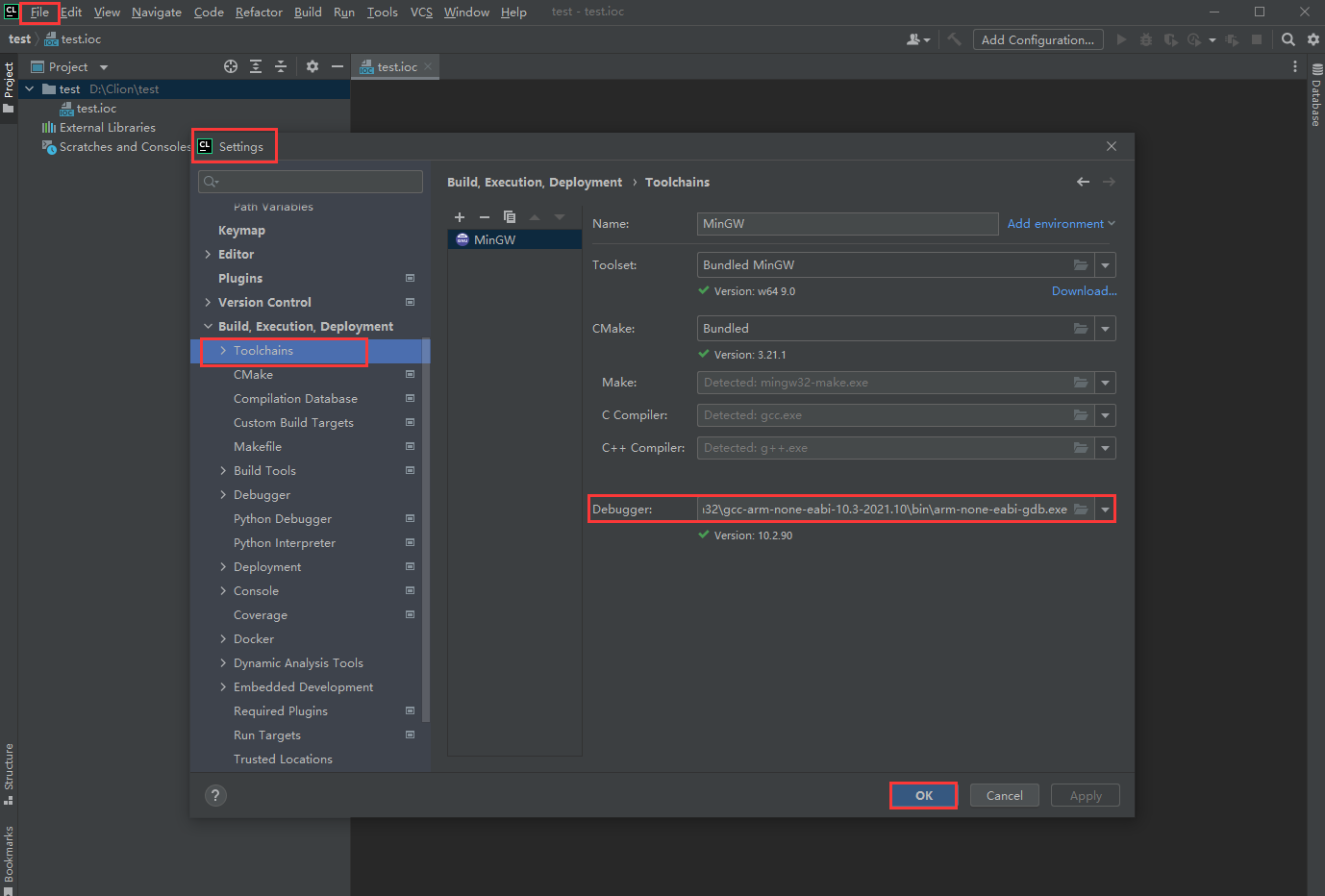Close the Settings dialog

pyautogui.click(x=1112, y=146)
